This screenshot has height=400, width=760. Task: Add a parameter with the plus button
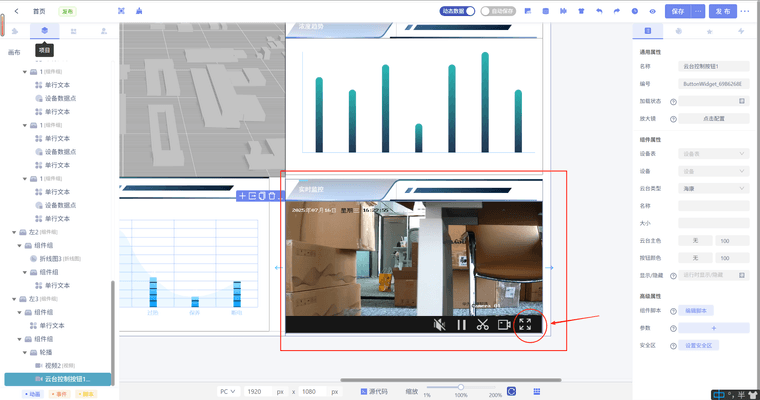tap(713, 328)
